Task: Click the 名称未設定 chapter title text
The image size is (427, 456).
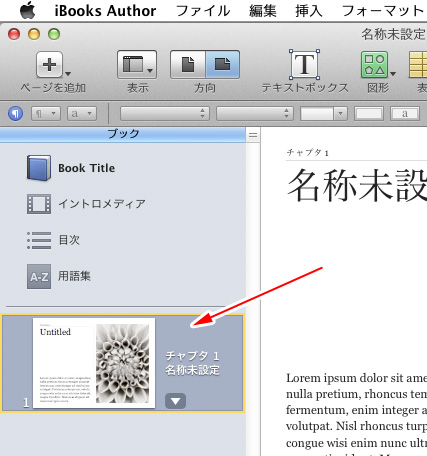Action: (357, 185)
